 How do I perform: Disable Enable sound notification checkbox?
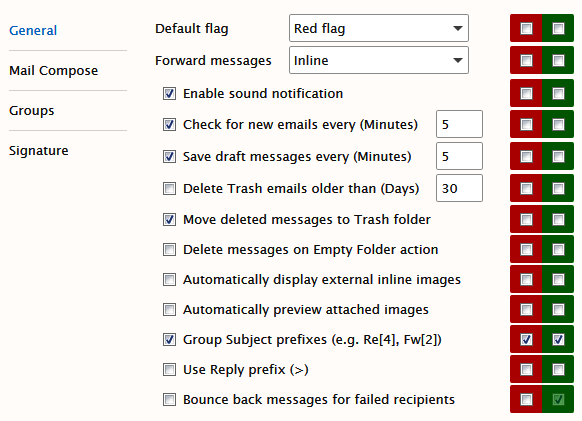169,94
